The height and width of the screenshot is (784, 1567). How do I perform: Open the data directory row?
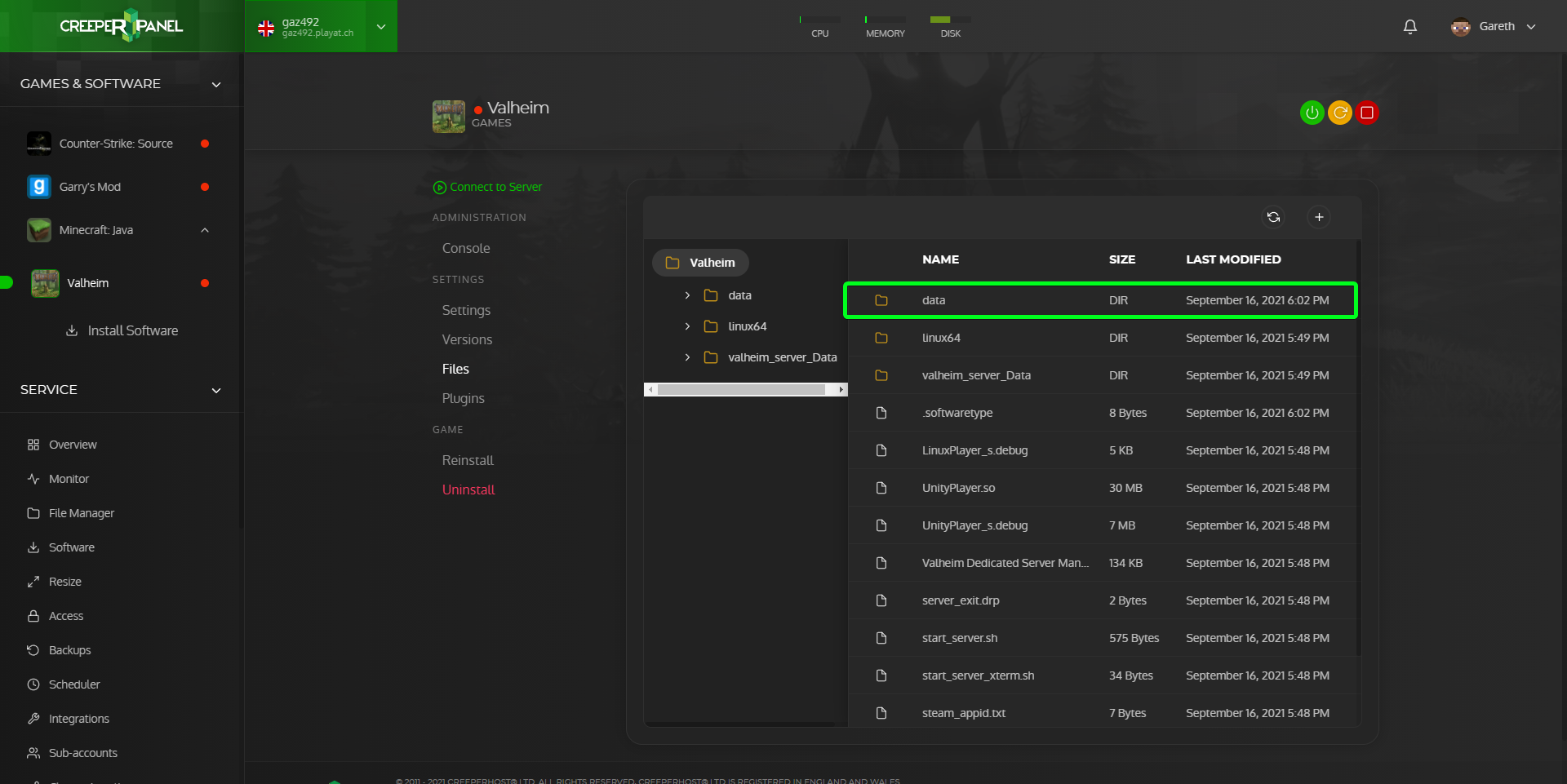coord(1100,300)
